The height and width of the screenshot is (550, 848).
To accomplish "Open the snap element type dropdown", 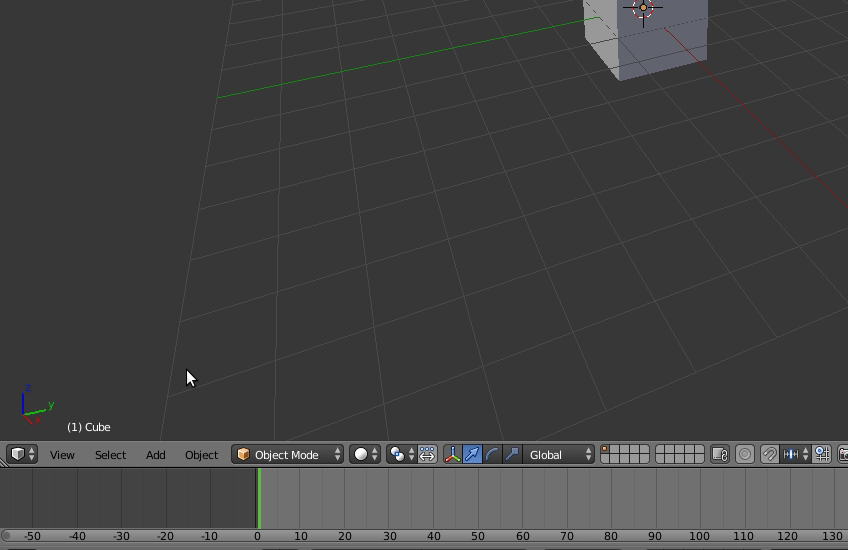I will 795,454.
